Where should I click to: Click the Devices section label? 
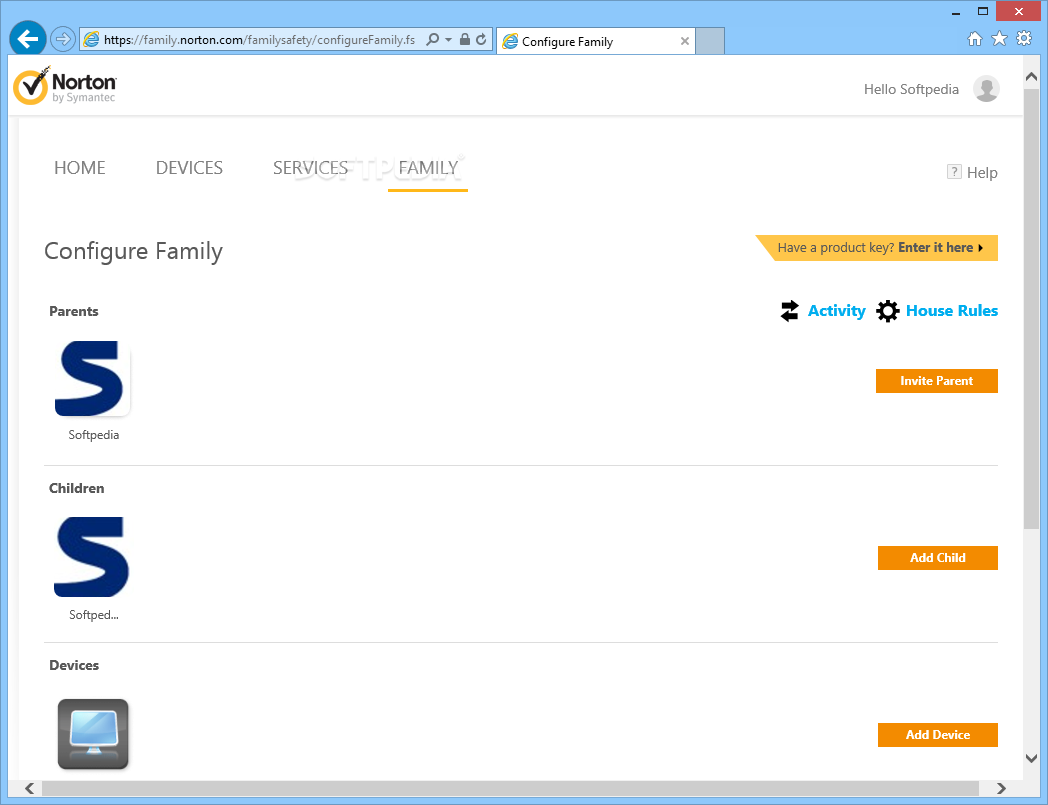tap(74, 666)
